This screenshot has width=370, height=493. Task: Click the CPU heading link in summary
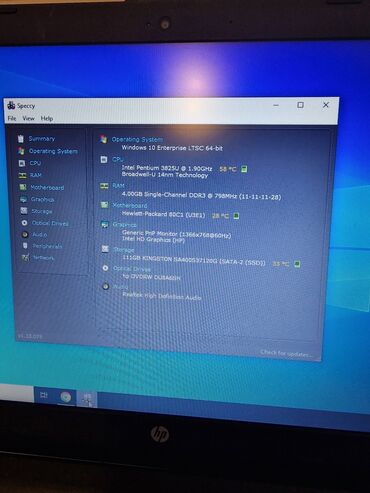pyautogui.click(x=118, y=159)
